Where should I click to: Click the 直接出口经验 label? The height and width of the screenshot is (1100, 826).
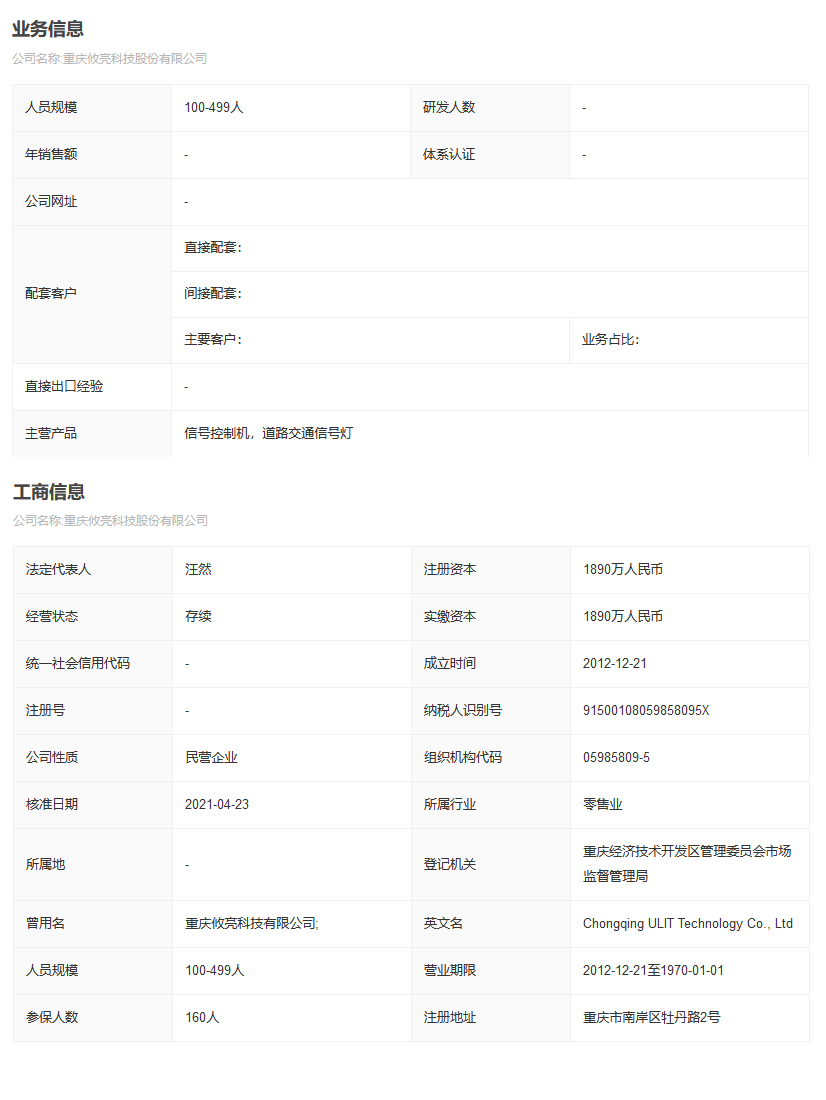(x=64, y=387)
